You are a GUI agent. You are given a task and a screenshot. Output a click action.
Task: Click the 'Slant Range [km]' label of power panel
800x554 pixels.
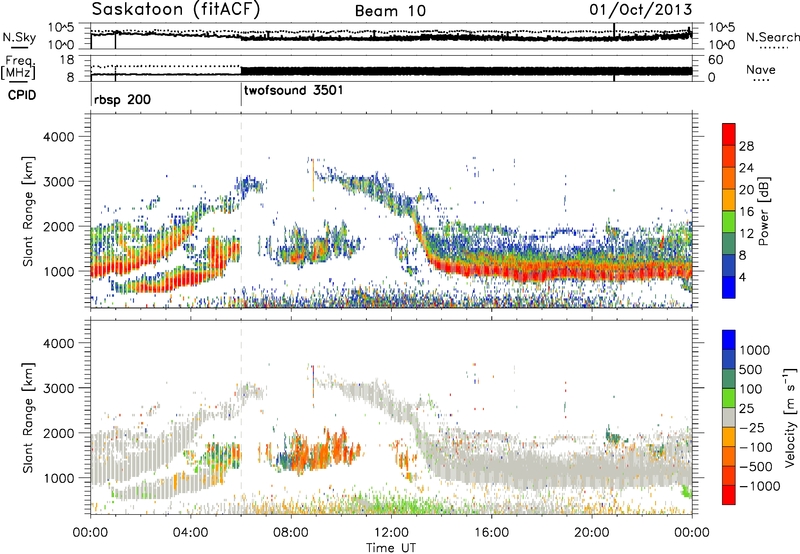28,211
